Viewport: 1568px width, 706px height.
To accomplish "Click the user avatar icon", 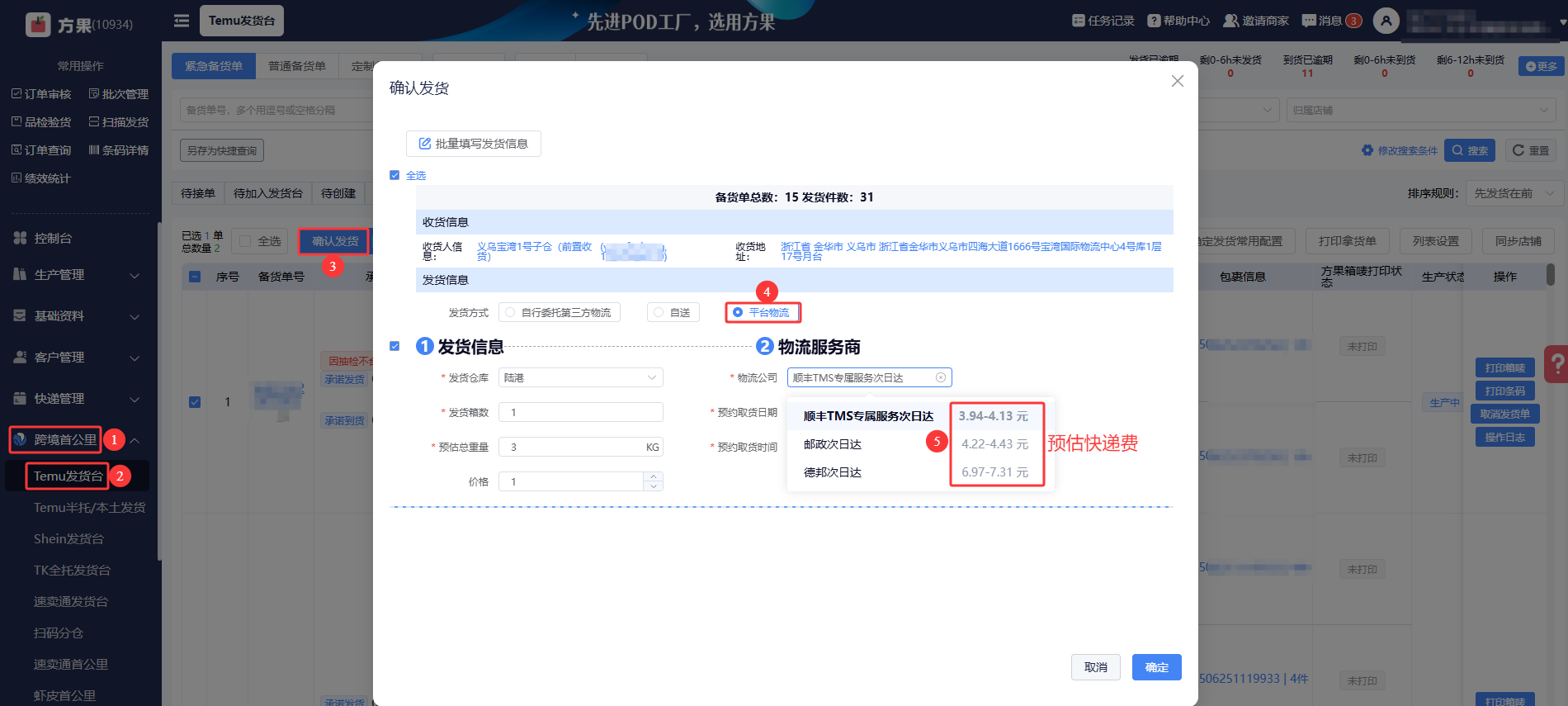I will click(1386, 21).
